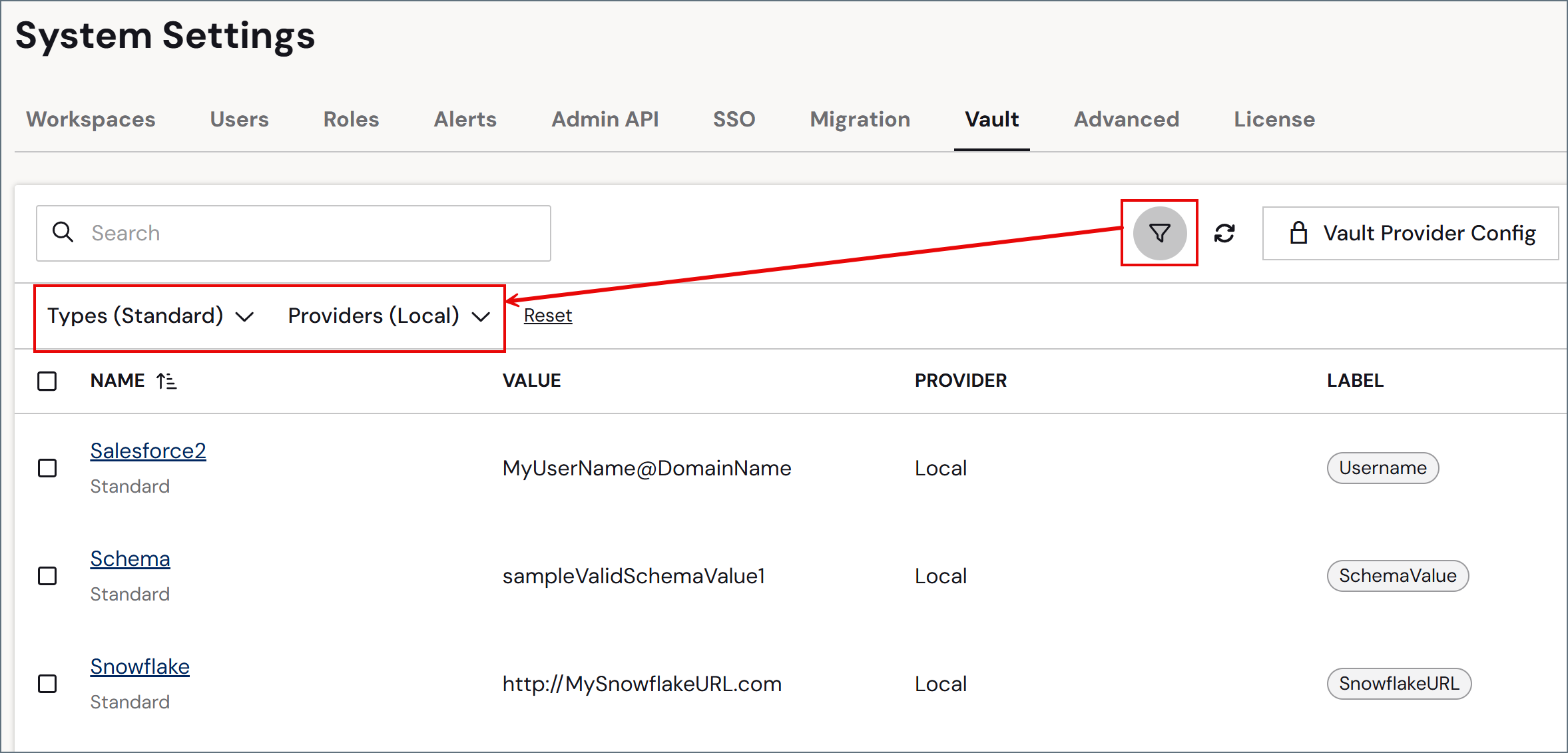
Task: Open the Schema vault entry
Action: (131, 559)
